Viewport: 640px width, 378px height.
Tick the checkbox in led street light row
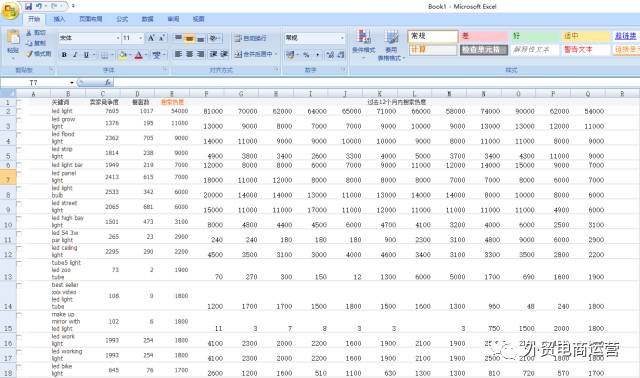19,203
